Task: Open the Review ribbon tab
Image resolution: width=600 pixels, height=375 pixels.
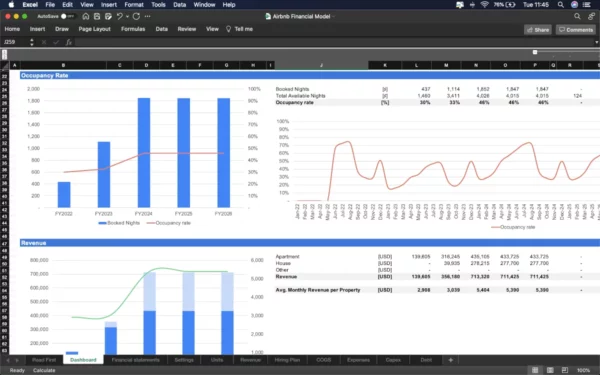Action: point(187,29)
